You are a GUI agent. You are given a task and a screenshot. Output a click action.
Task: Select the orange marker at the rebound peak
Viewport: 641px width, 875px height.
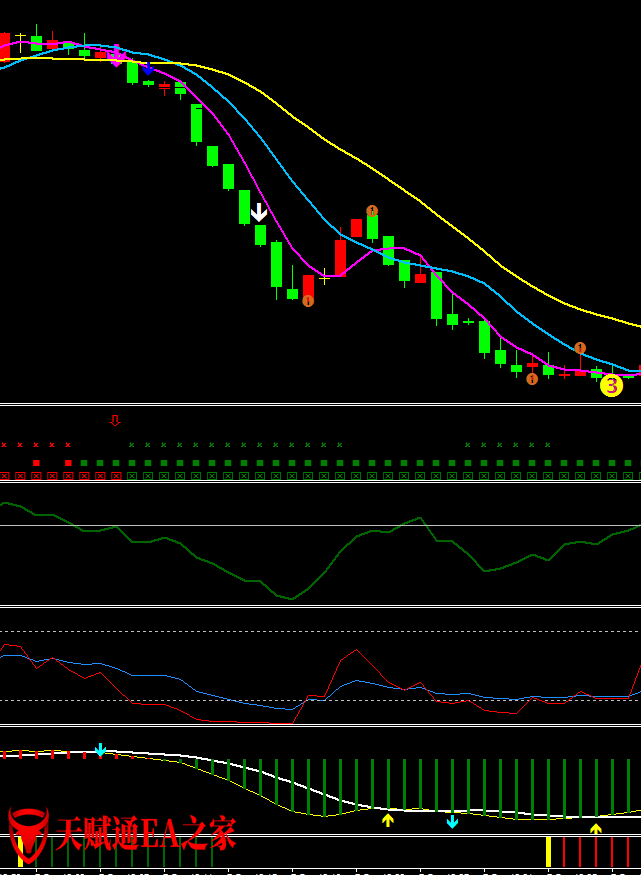372,211
